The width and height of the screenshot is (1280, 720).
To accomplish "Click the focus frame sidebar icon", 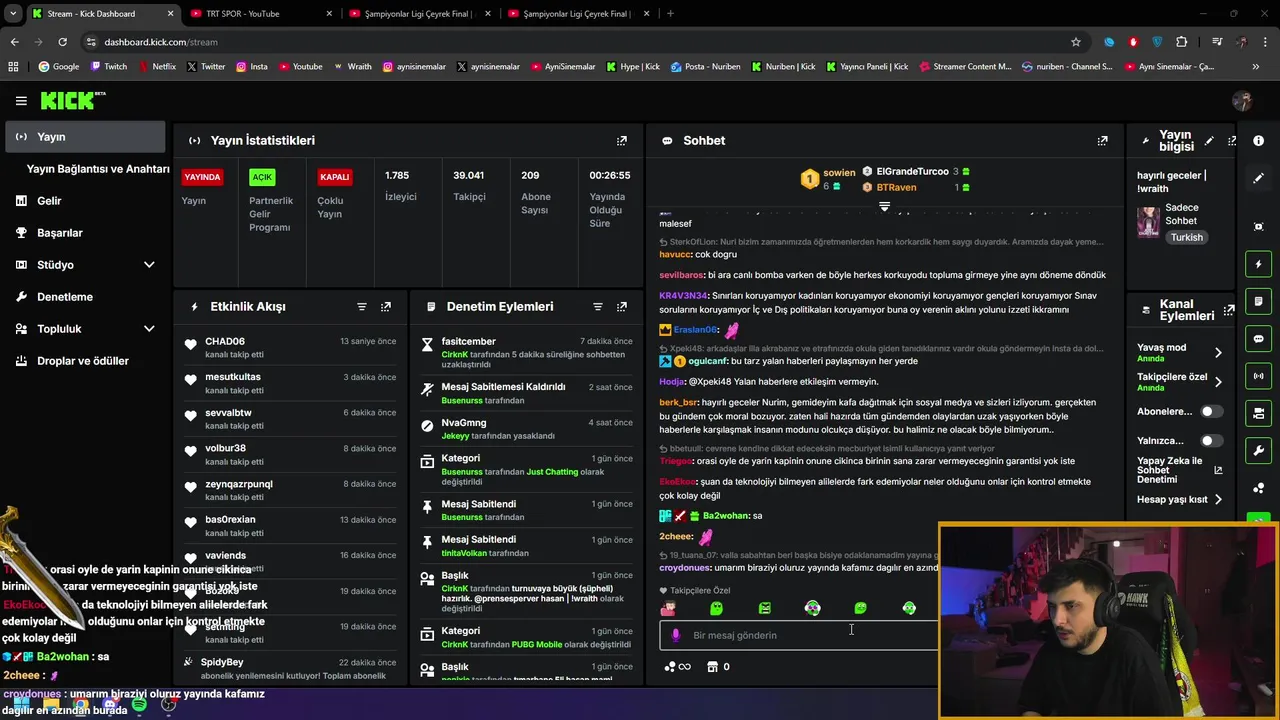I will point(1259,227).
